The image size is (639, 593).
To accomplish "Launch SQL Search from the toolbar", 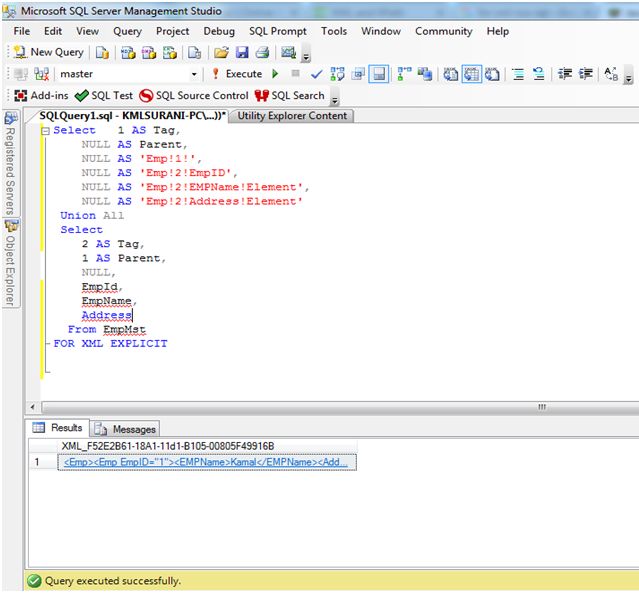I will click(290, 96).
